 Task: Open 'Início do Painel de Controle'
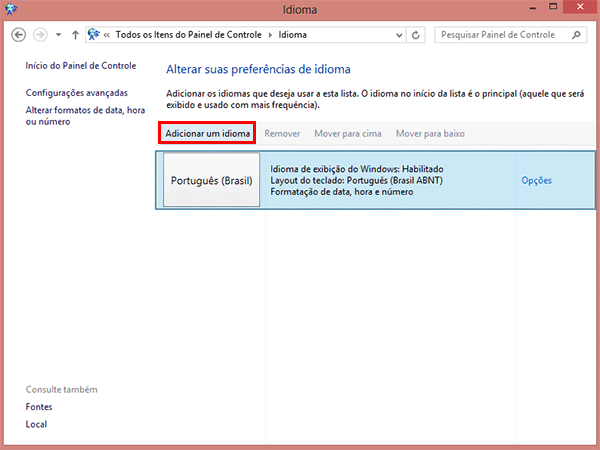pyautogui.click(x=81, y=65)
